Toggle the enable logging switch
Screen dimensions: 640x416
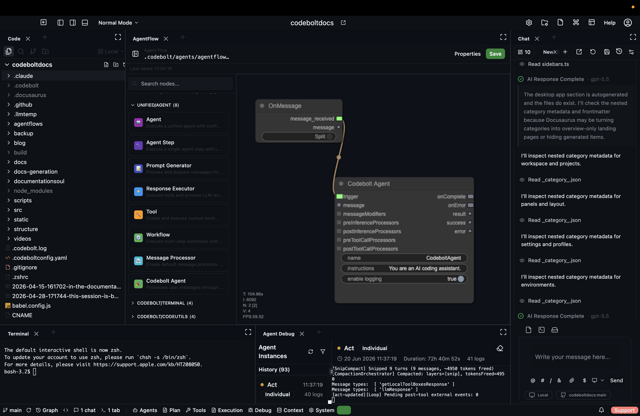(x=460, y=279)
